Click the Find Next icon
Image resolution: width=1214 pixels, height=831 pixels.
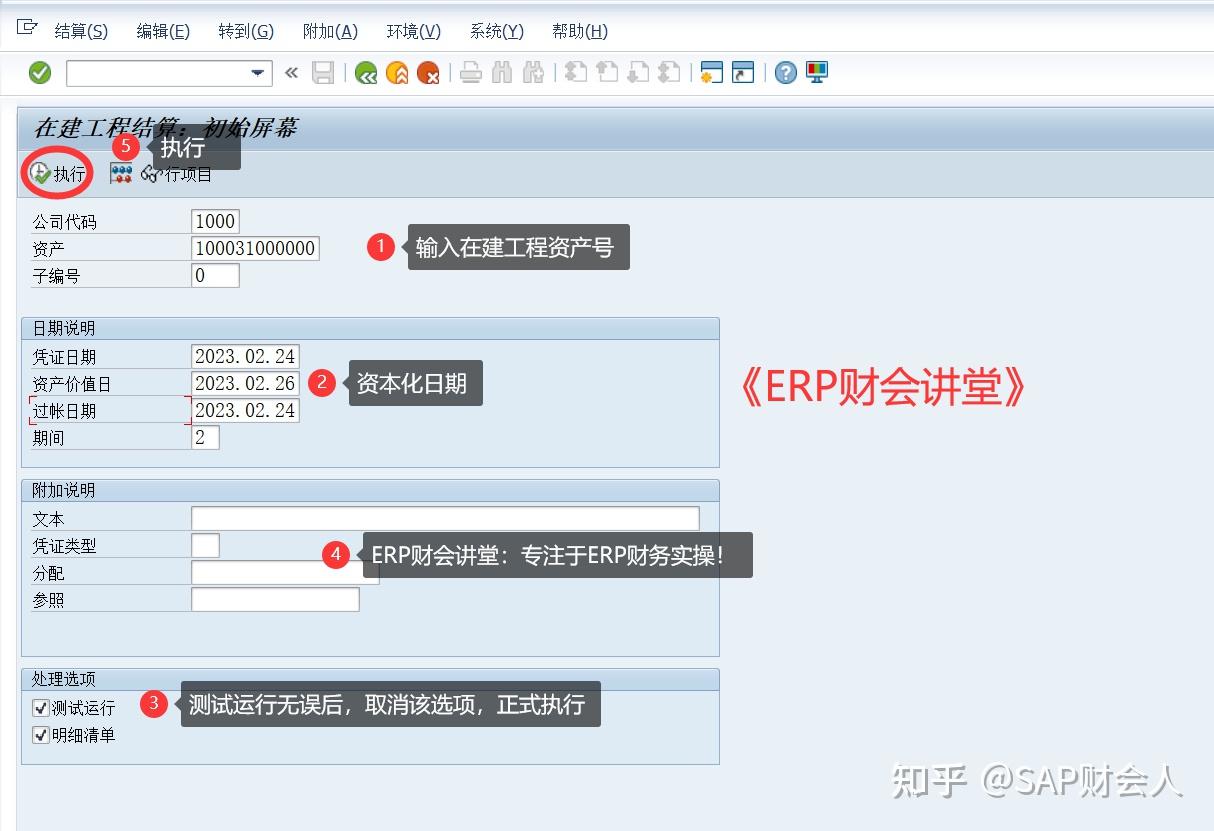[x=533, y=72]
